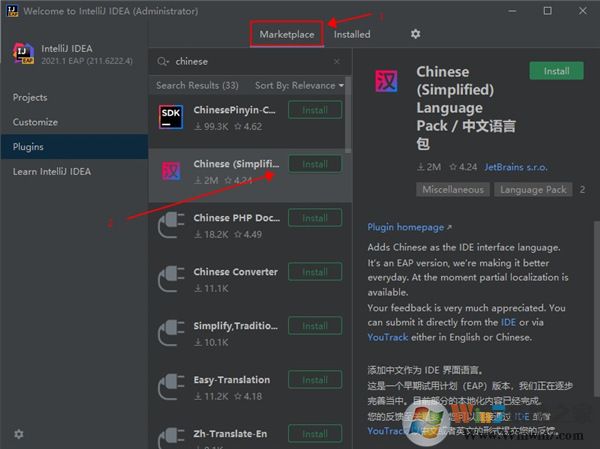Viewport: 600px width, 449px height.
Task: Install ChinesePinyin-C... plugin
Action: click(315, 110)
